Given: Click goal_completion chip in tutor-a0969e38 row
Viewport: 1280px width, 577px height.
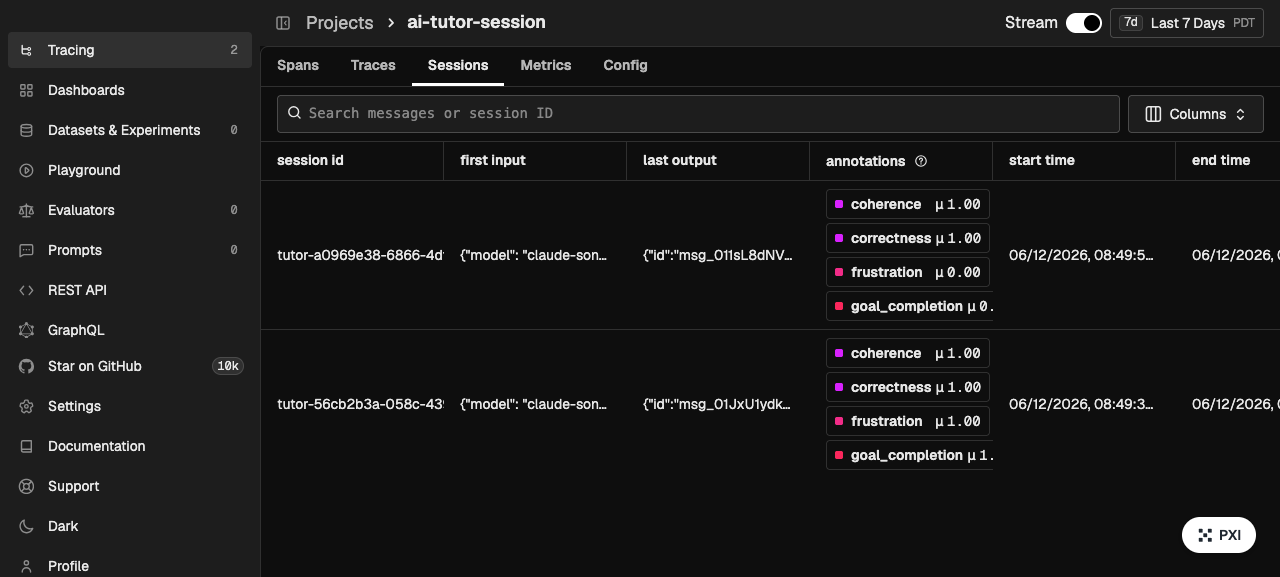Looking at the screenshot, I should 909,306.
